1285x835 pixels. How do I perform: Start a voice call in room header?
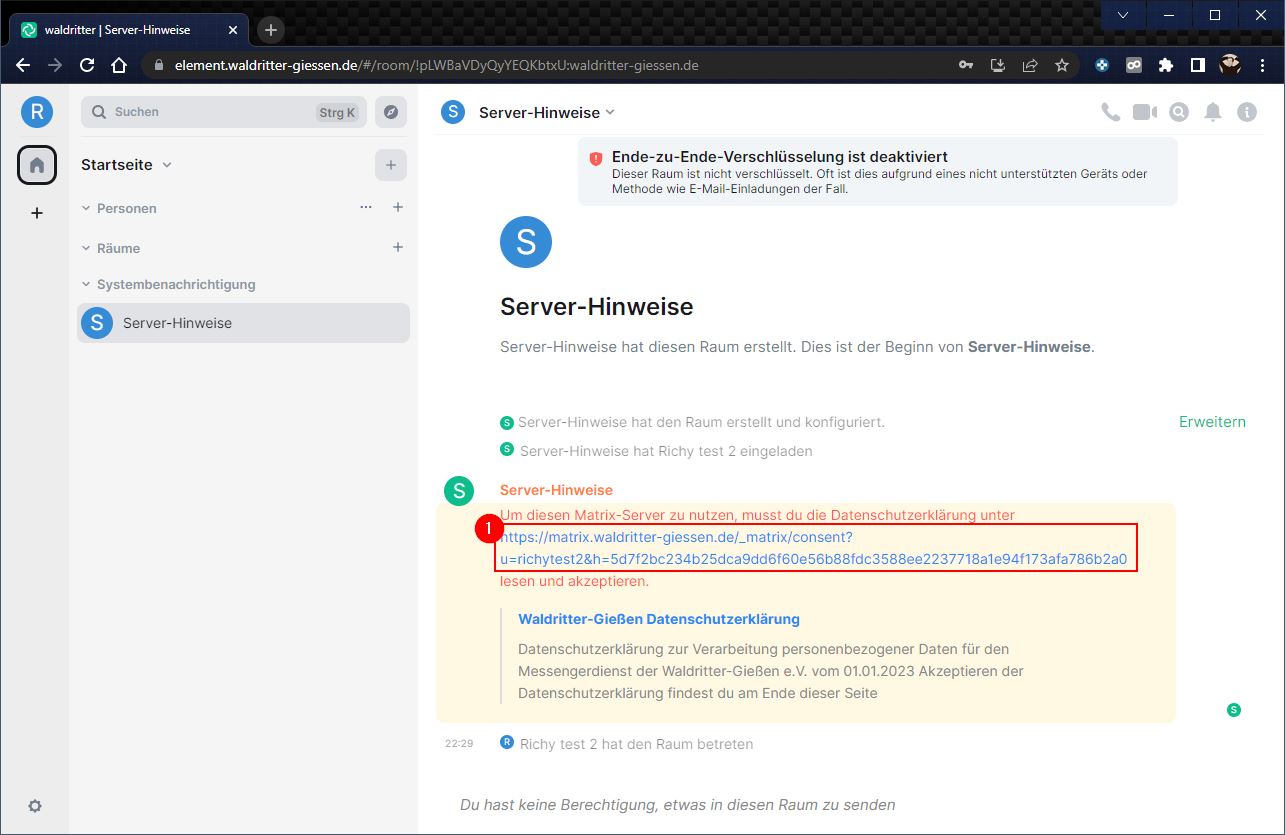pos(1110,112)
